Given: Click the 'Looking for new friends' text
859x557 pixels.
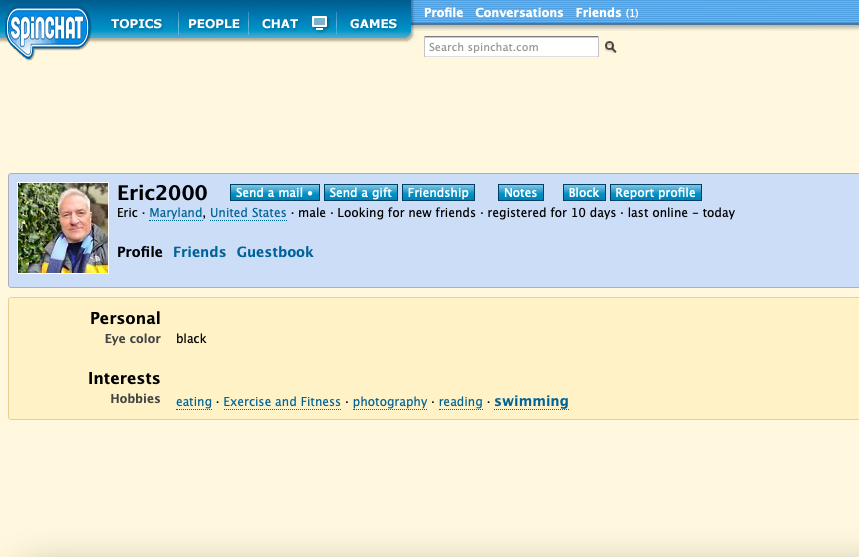Looking at the screenshot, I should (406, 213).
